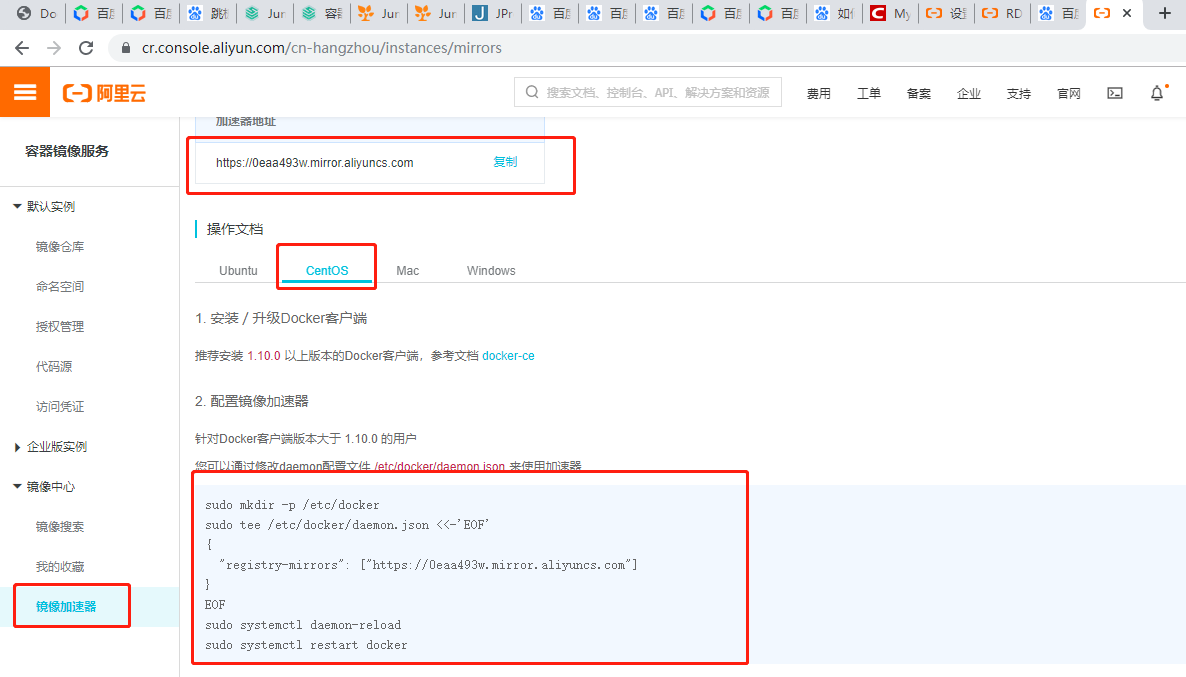Open the docker-ce documentation link

pos(508,356)
